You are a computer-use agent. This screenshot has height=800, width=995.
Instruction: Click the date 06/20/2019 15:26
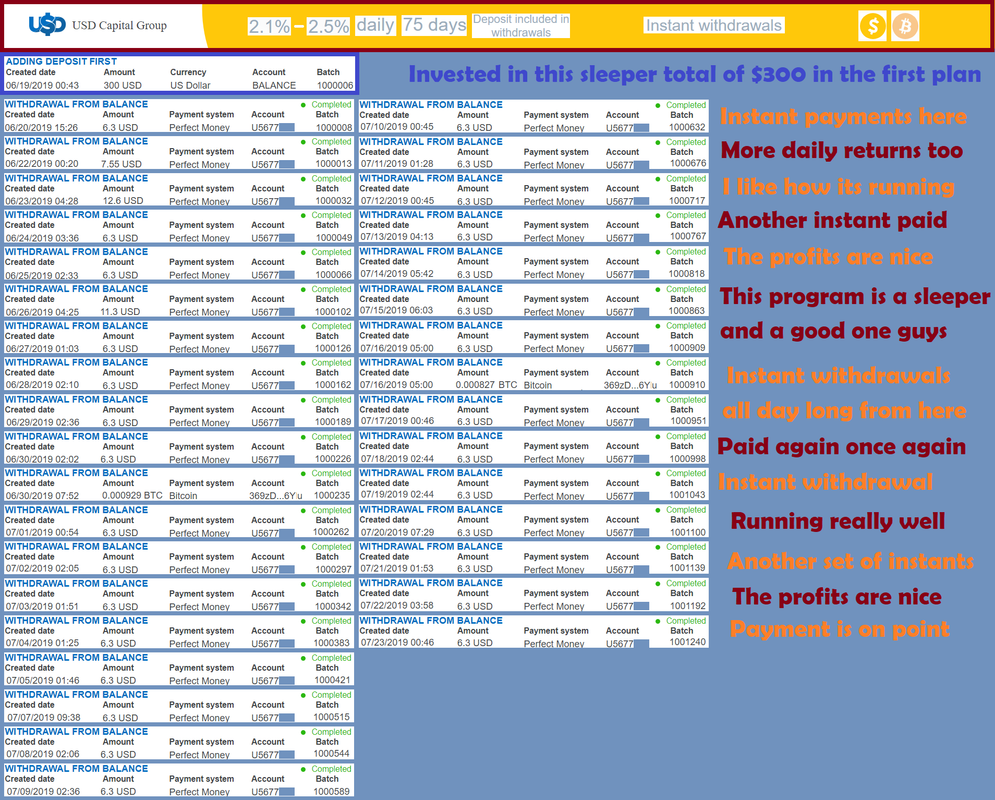(42, 128)
